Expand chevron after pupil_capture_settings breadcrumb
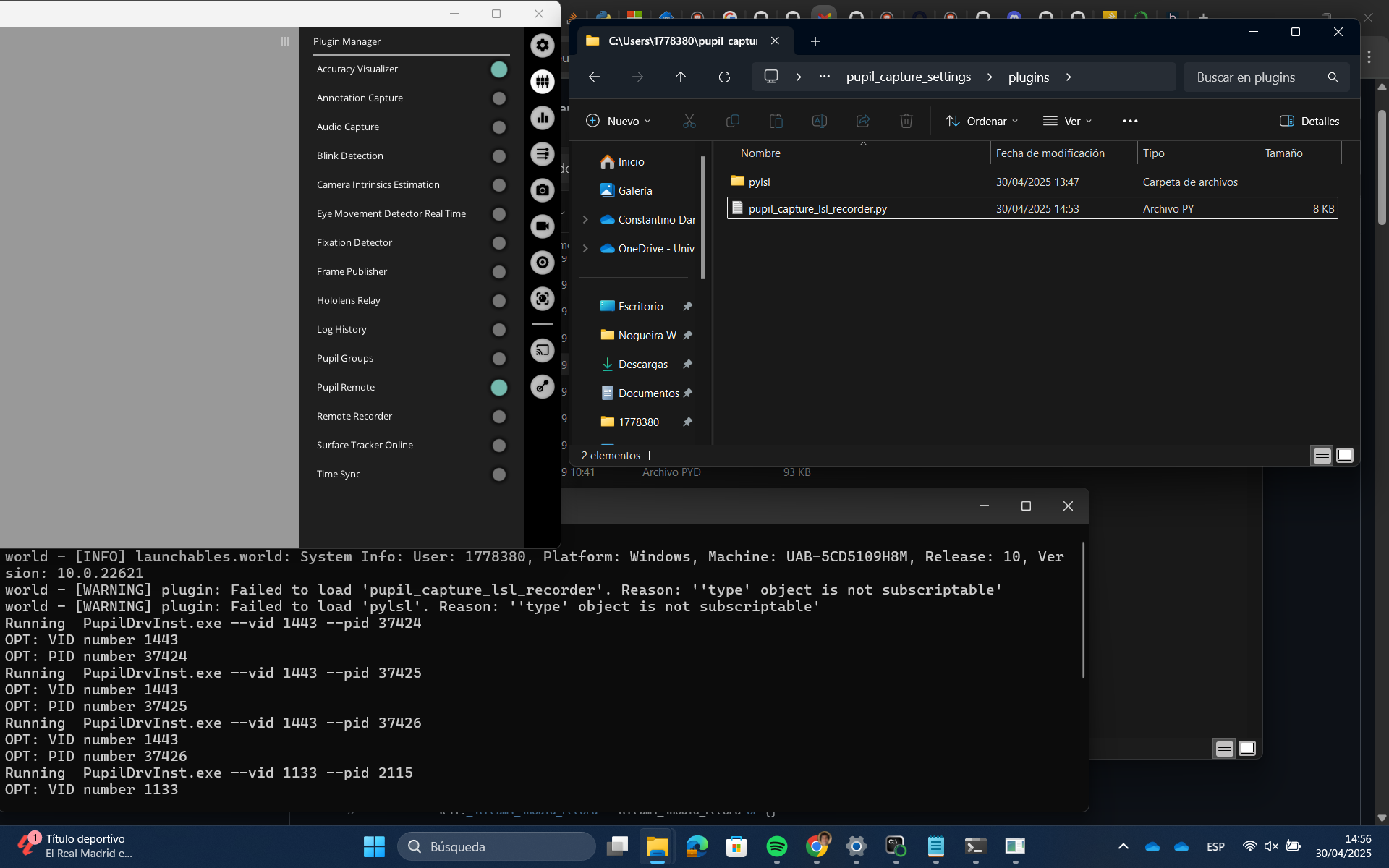The image size is (1389, 868). click(x=990, y=77)
